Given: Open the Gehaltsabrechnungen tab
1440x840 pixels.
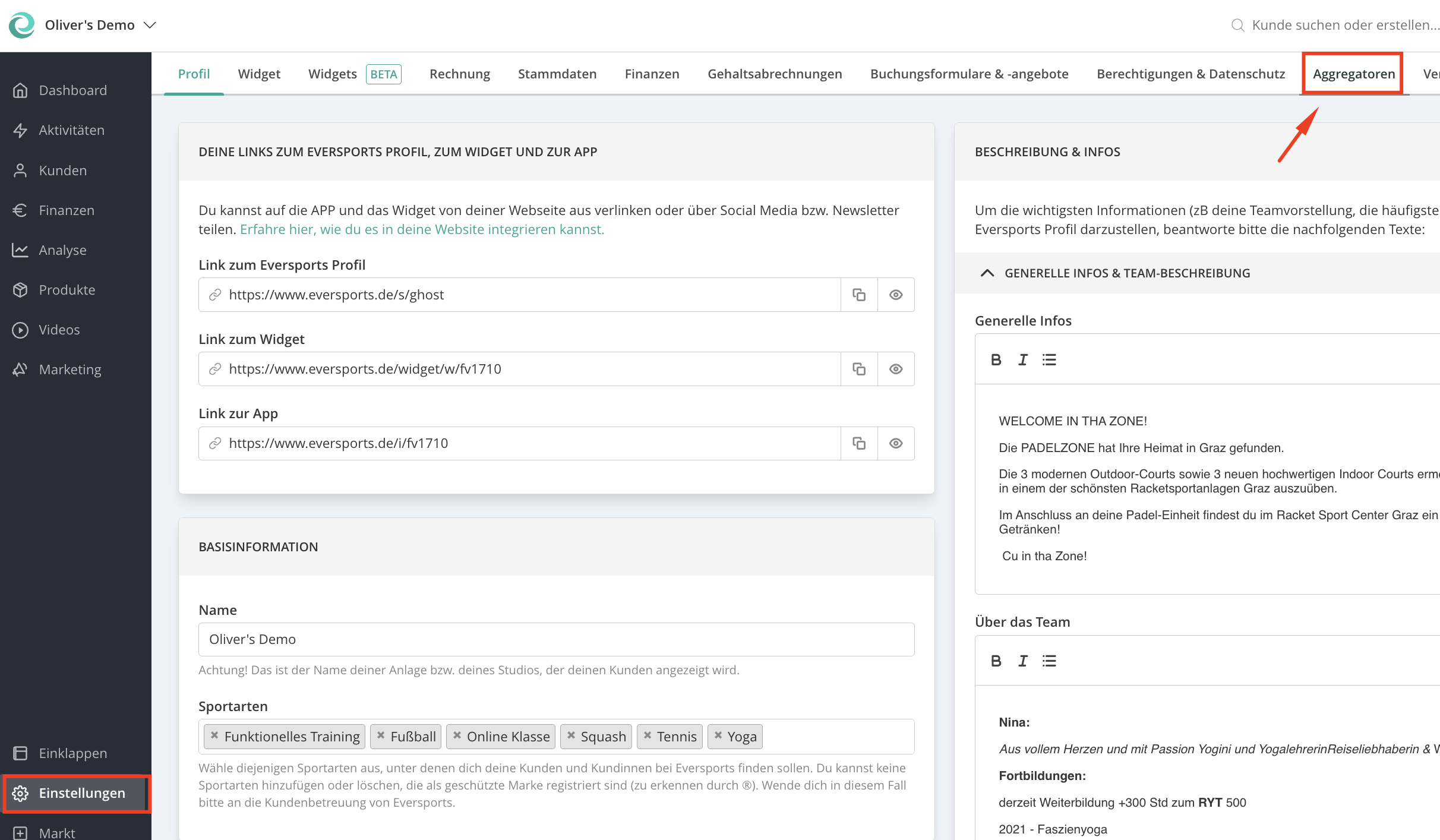Looking at the screenshot, I should click(775, 74).
